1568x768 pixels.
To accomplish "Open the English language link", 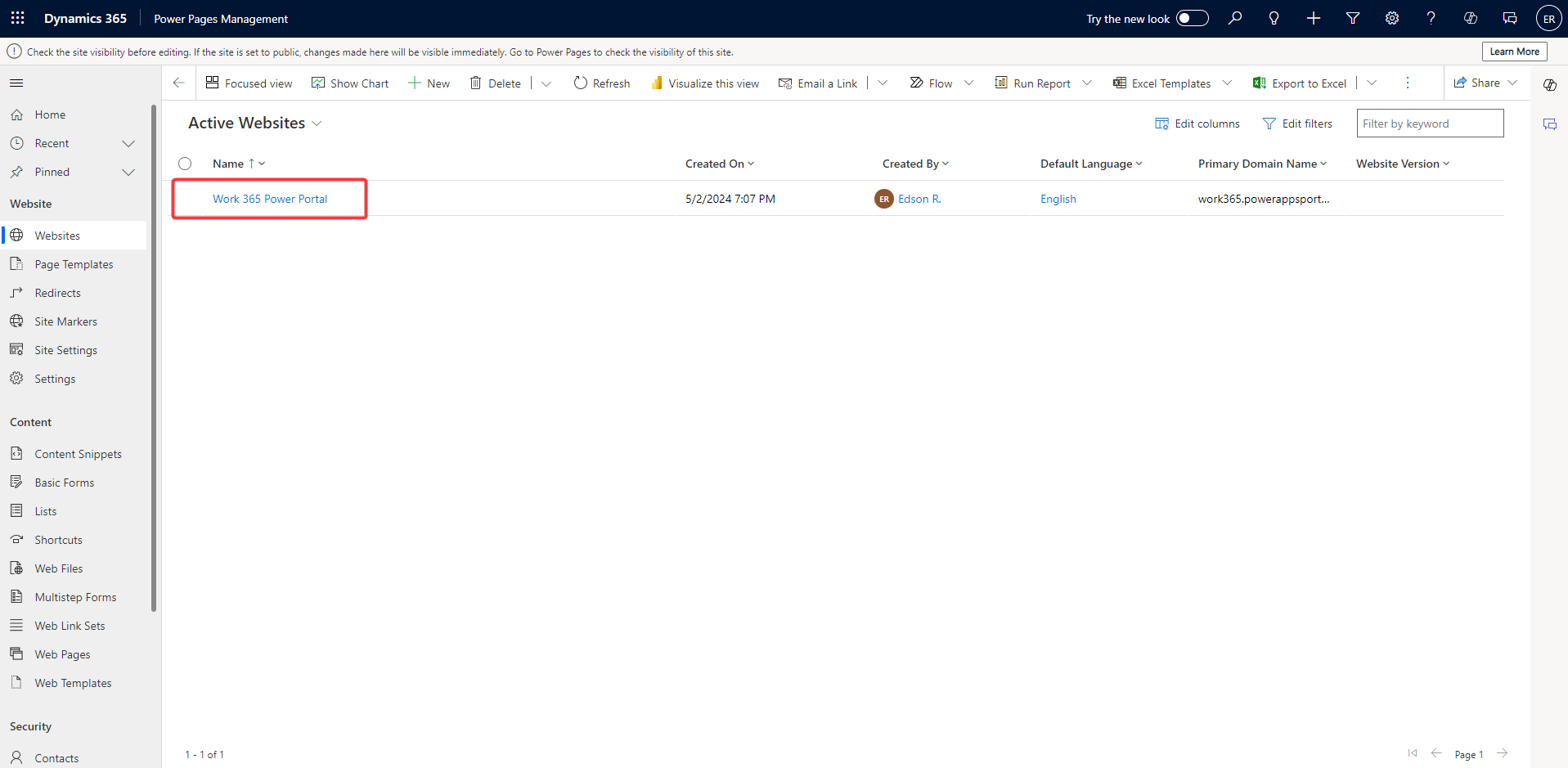I will pos(1058,199).
